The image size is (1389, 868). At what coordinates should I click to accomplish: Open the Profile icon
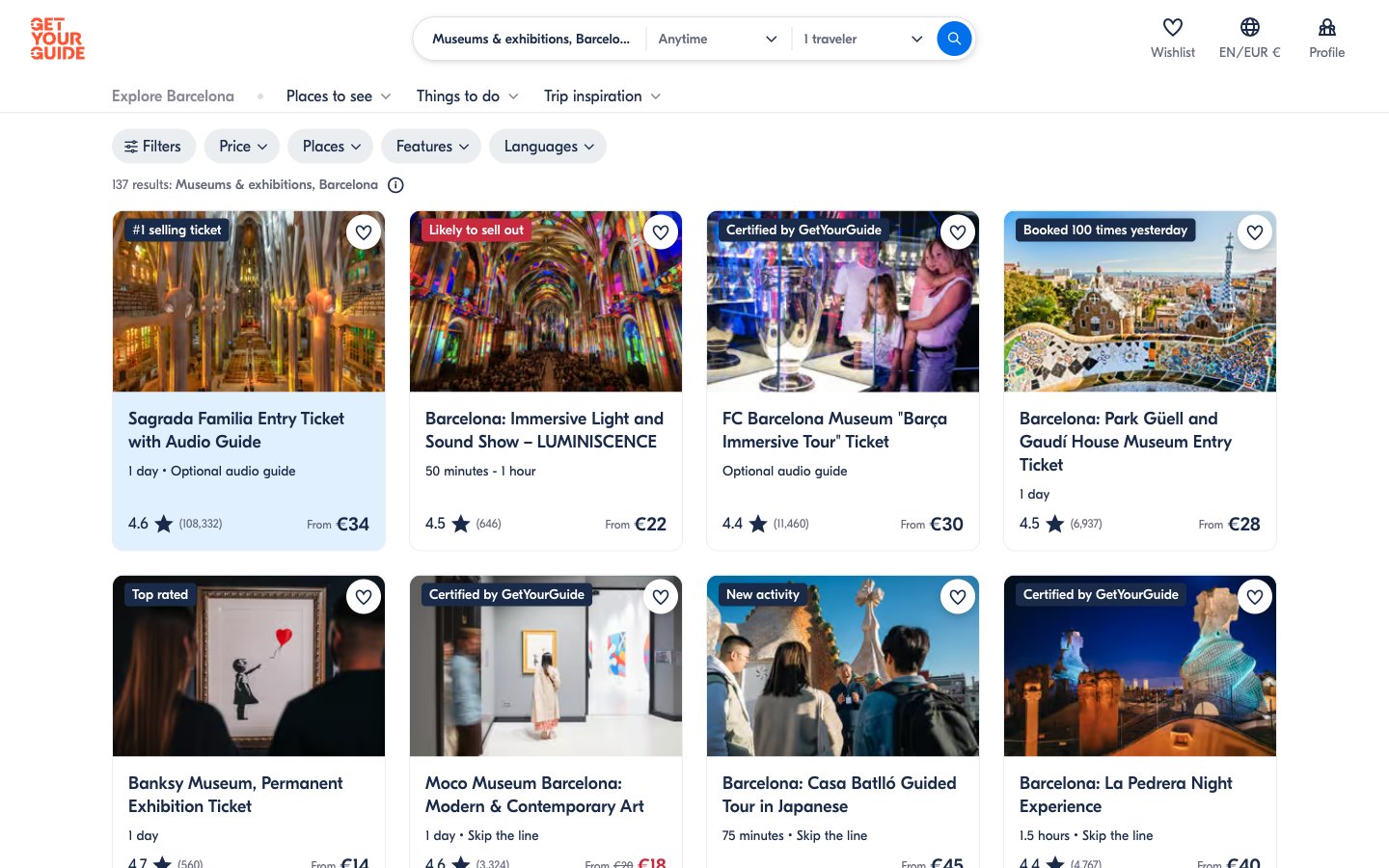pos(1326,28)
